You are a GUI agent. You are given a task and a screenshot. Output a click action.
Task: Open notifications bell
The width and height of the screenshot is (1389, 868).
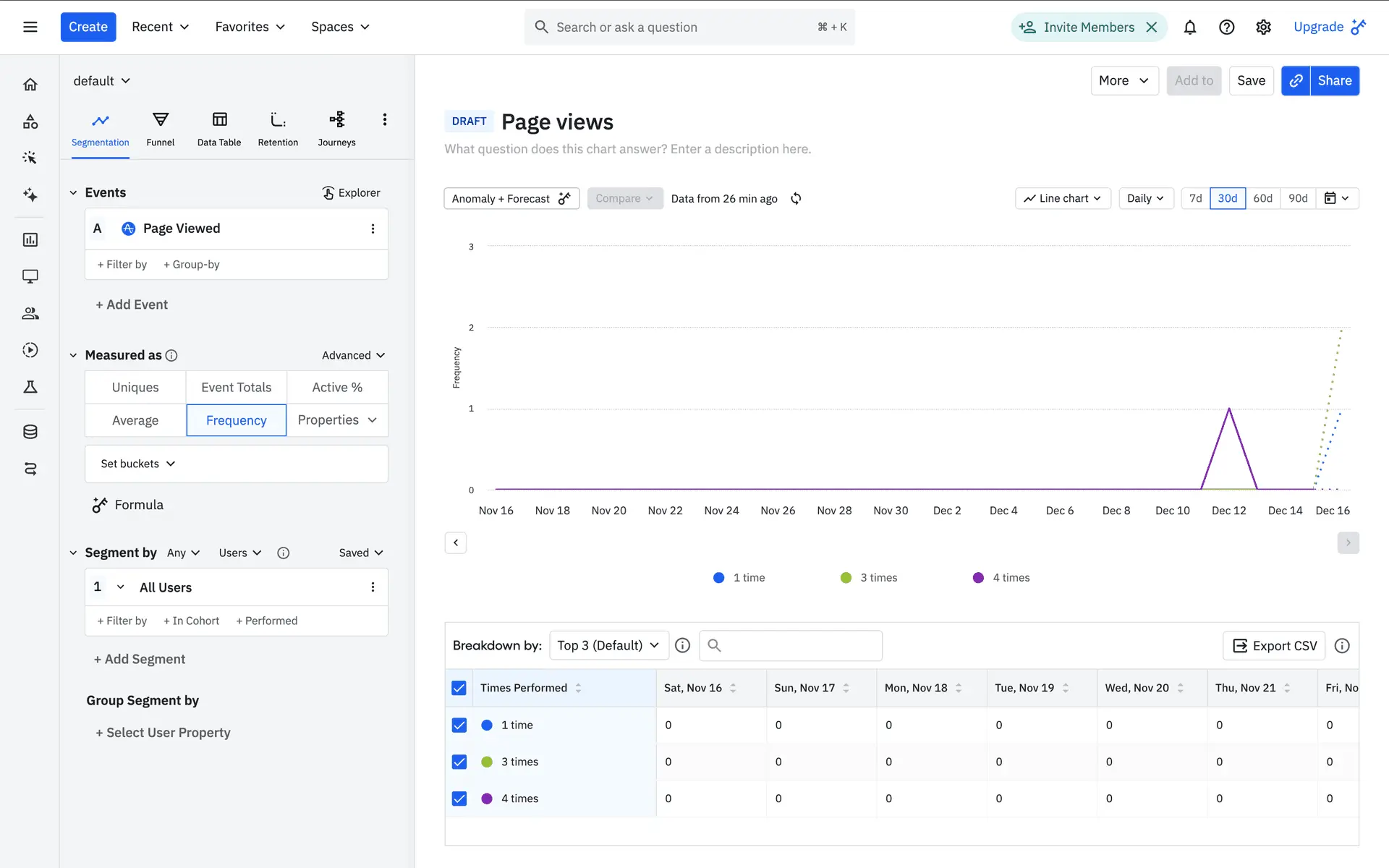tap(1189, 27)
